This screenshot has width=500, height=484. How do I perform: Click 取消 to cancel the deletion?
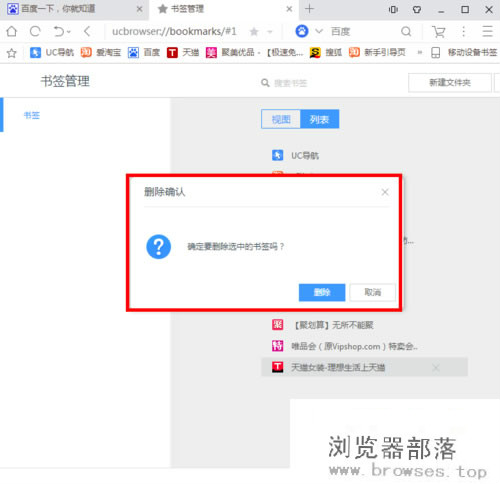click(x=373, y=292)
